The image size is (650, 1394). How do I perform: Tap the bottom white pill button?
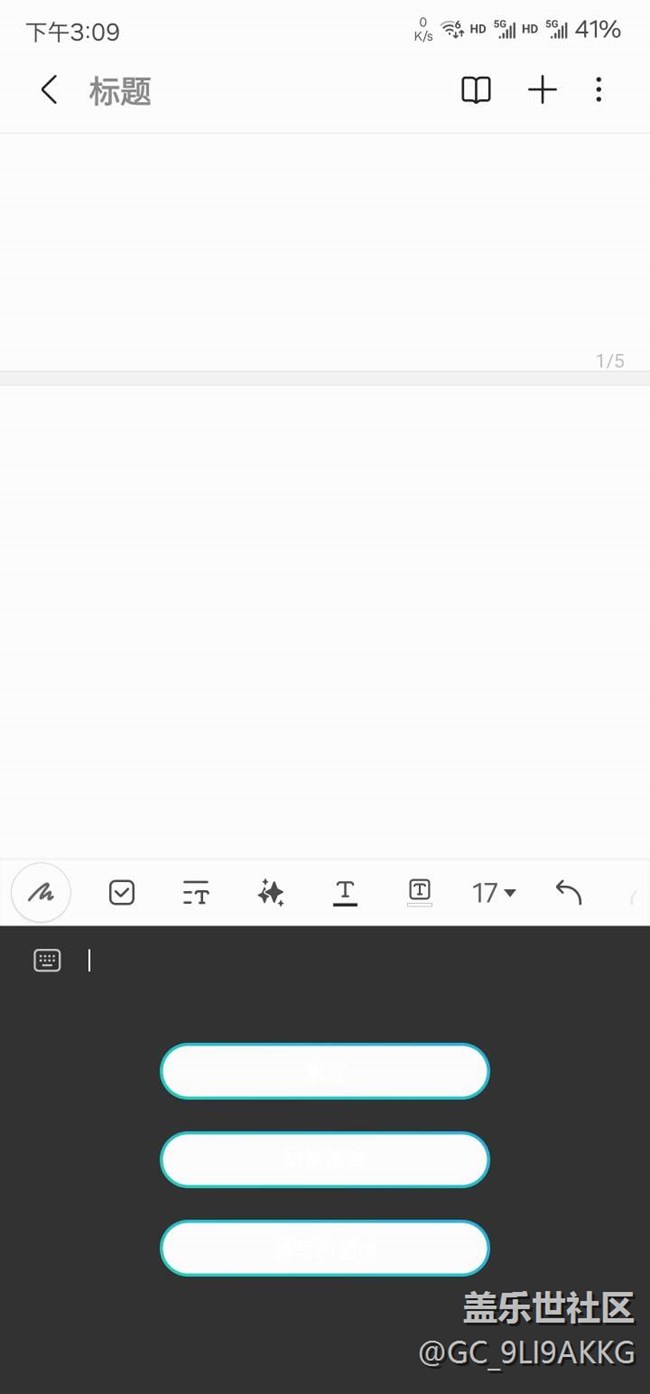[325, 1248]
